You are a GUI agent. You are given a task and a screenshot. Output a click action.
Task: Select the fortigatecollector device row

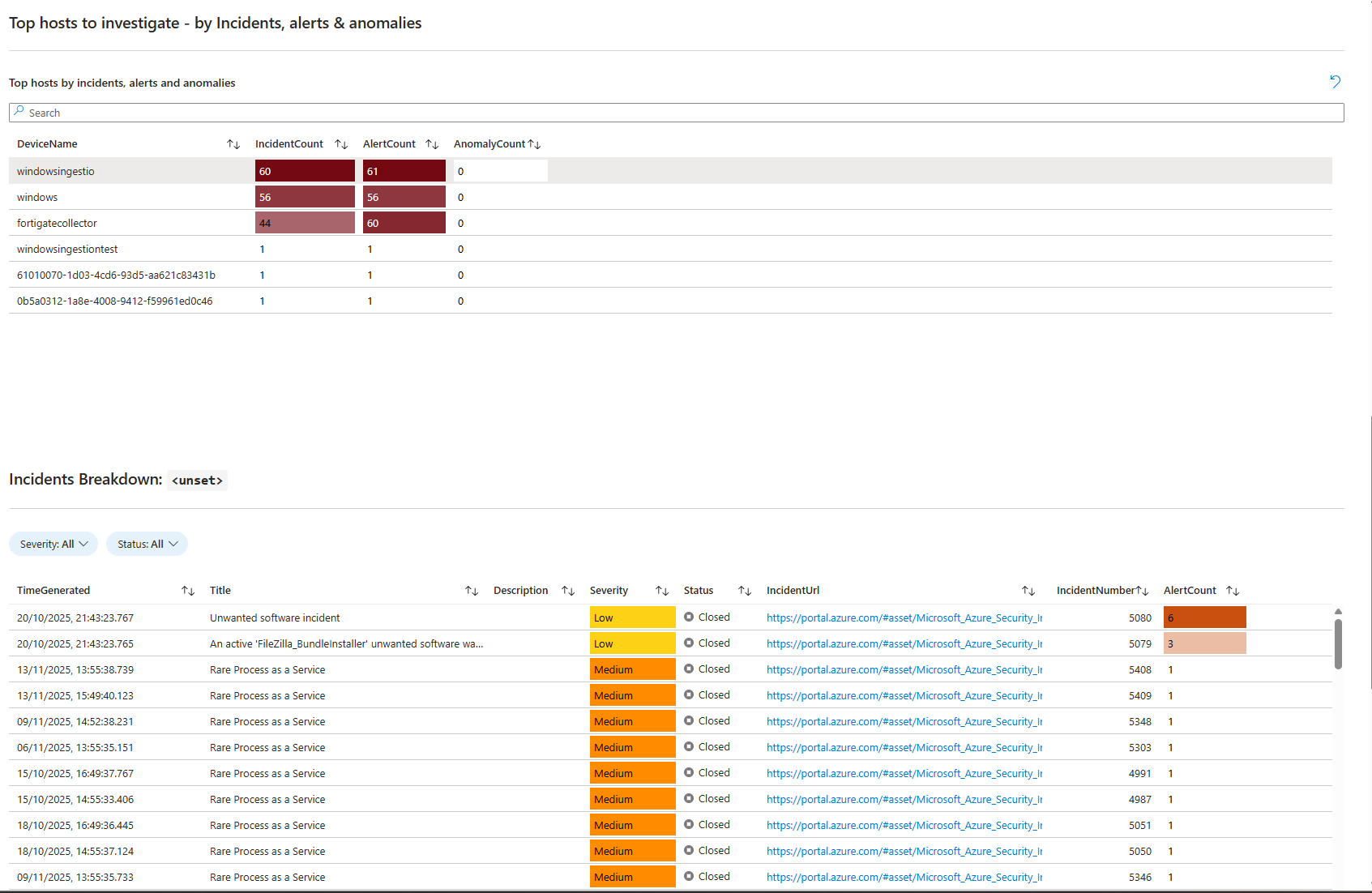point(57,223)
